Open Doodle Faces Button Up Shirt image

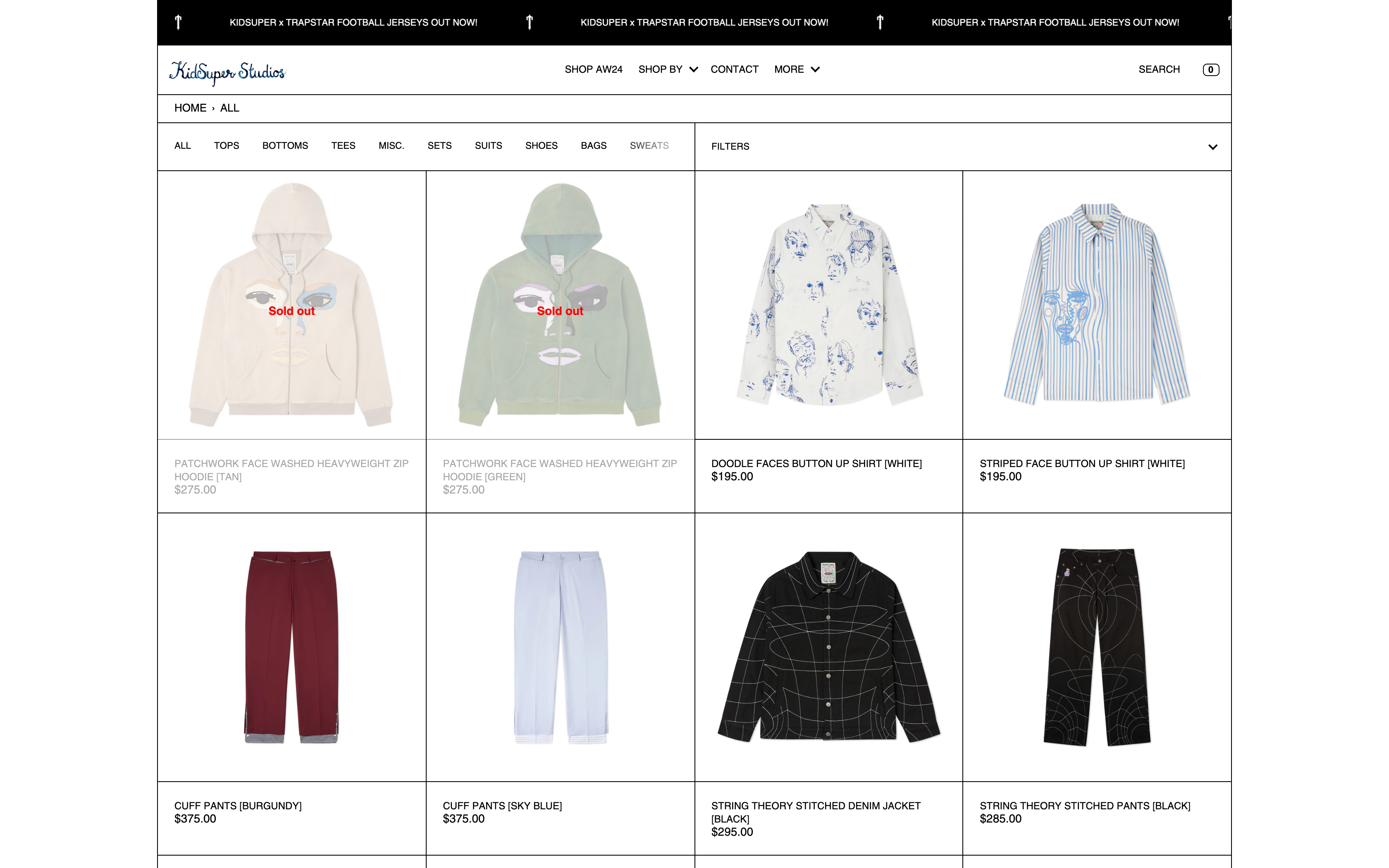(x=828, y=305)
